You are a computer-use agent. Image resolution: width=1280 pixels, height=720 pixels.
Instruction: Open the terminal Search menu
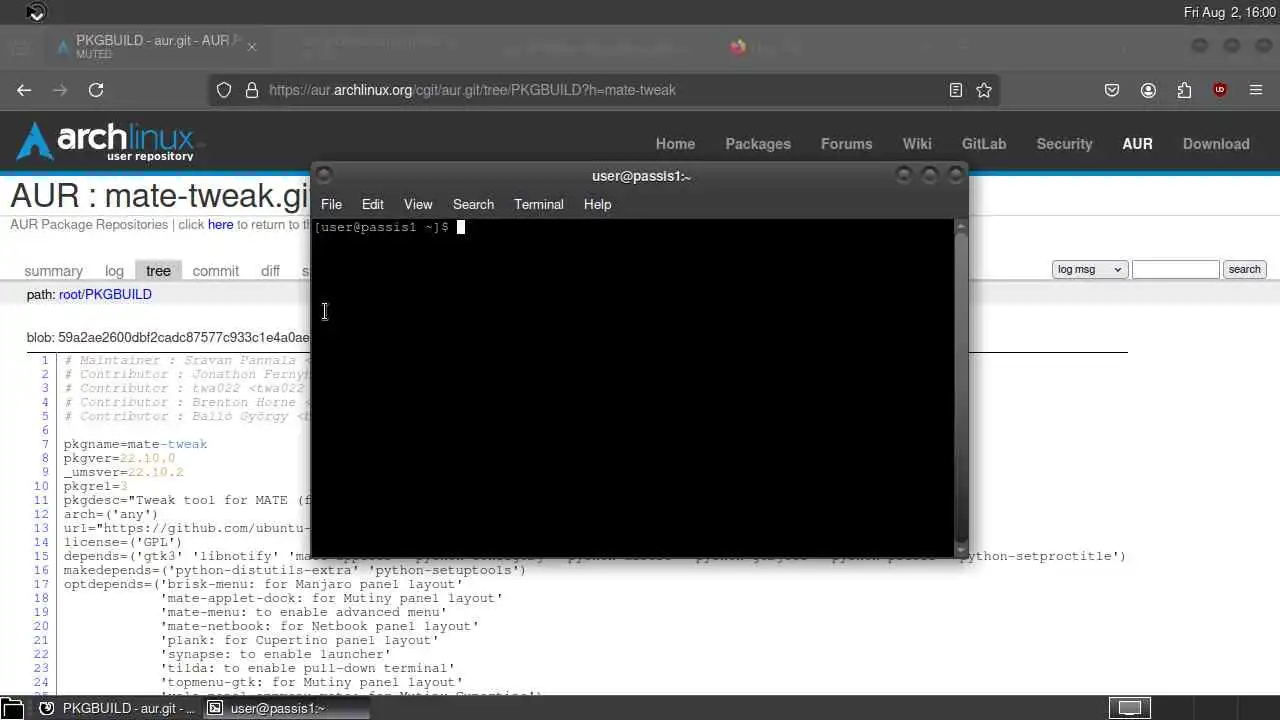click(473, 204)
